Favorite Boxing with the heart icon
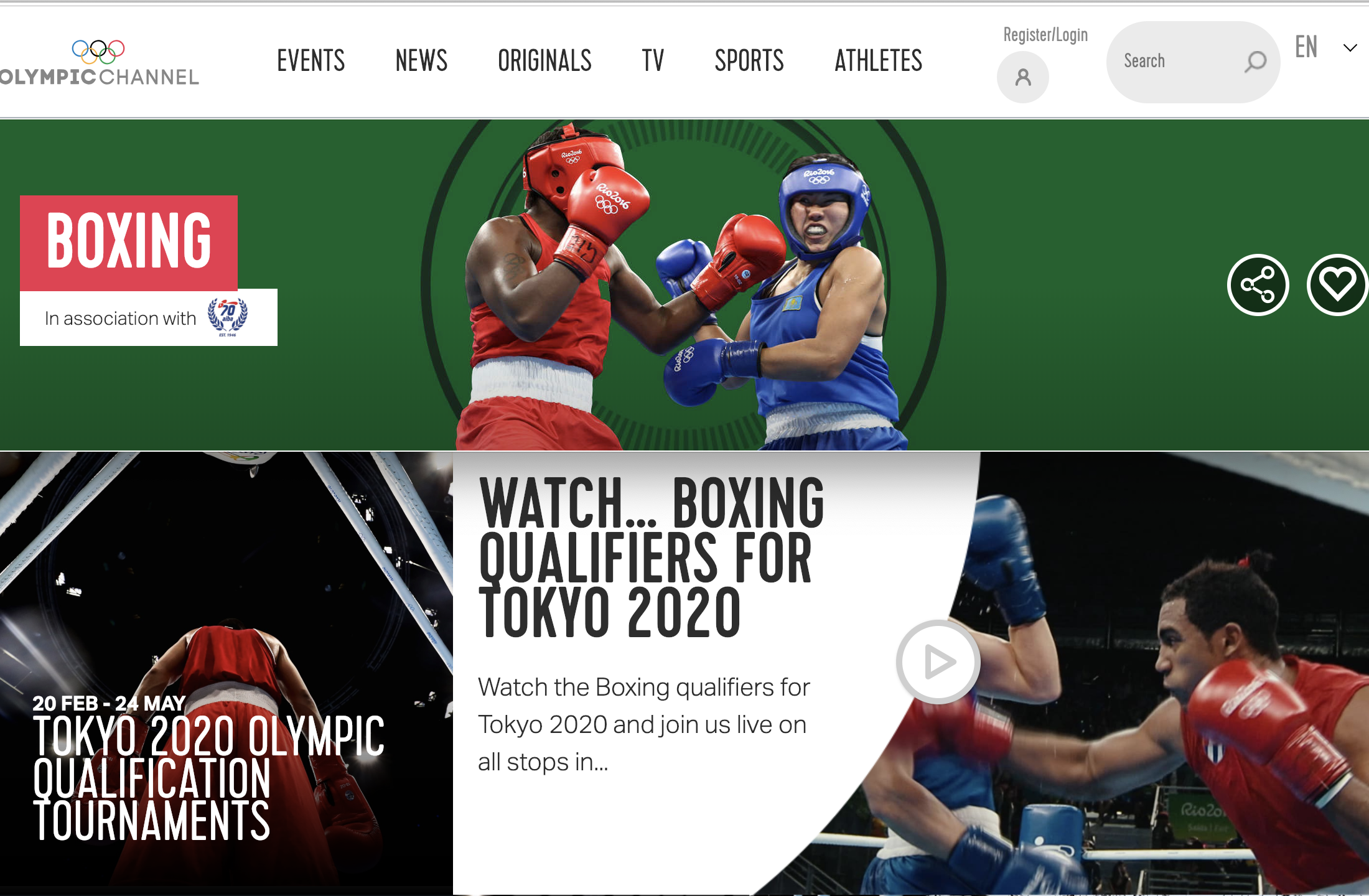Screen dimensions: 1369x896 click(x=1337, y=285)
